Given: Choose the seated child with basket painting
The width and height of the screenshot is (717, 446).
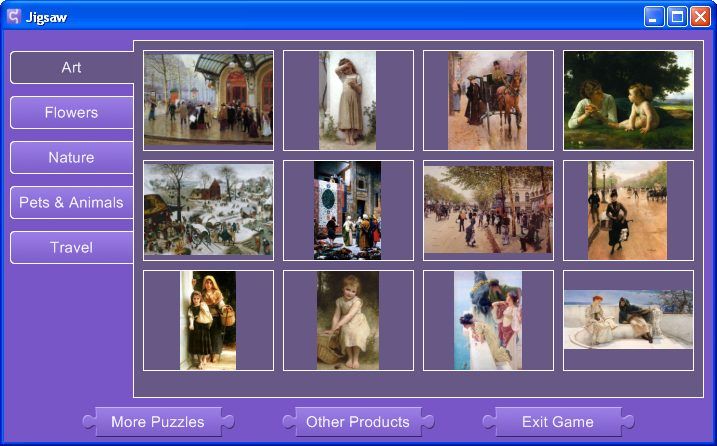Looking at the screenshot, I should tap(347, 320).
